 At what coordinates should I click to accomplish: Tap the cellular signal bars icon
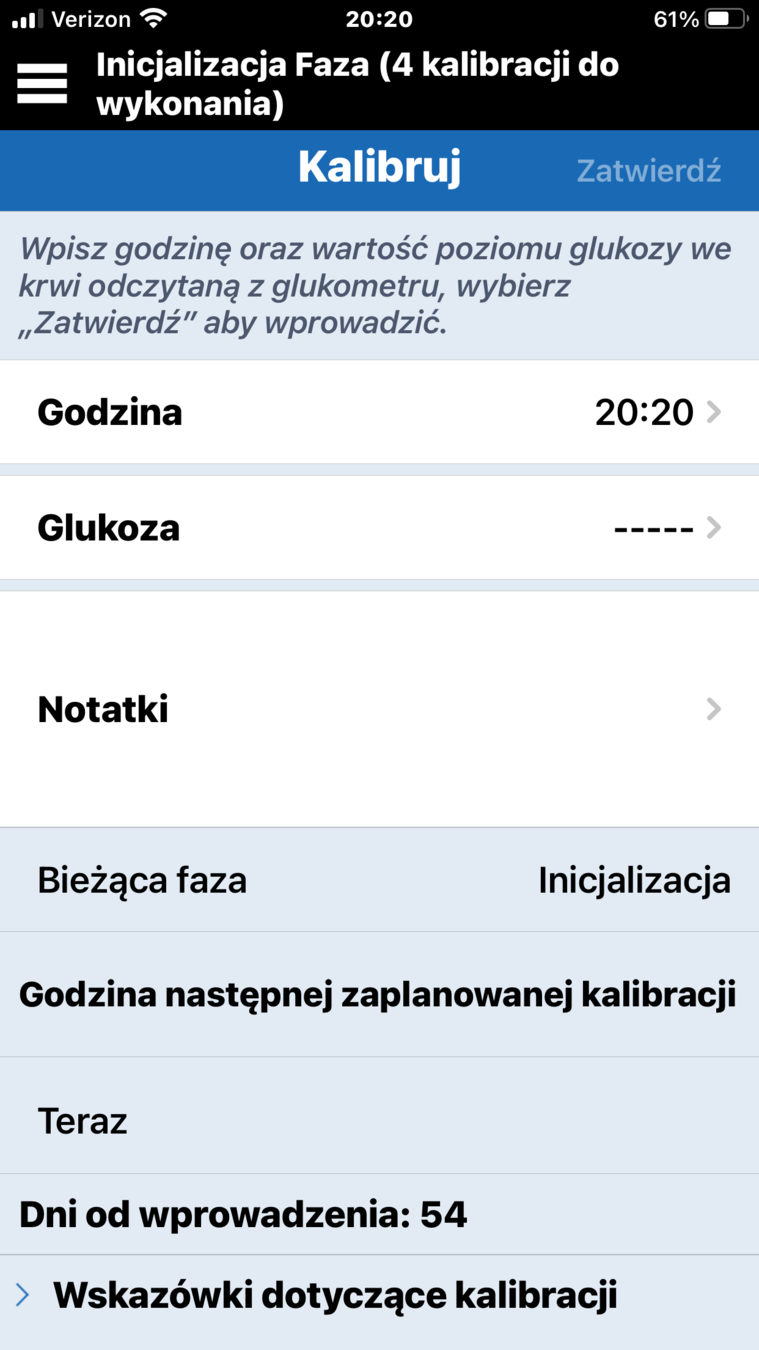pos(27,19)
